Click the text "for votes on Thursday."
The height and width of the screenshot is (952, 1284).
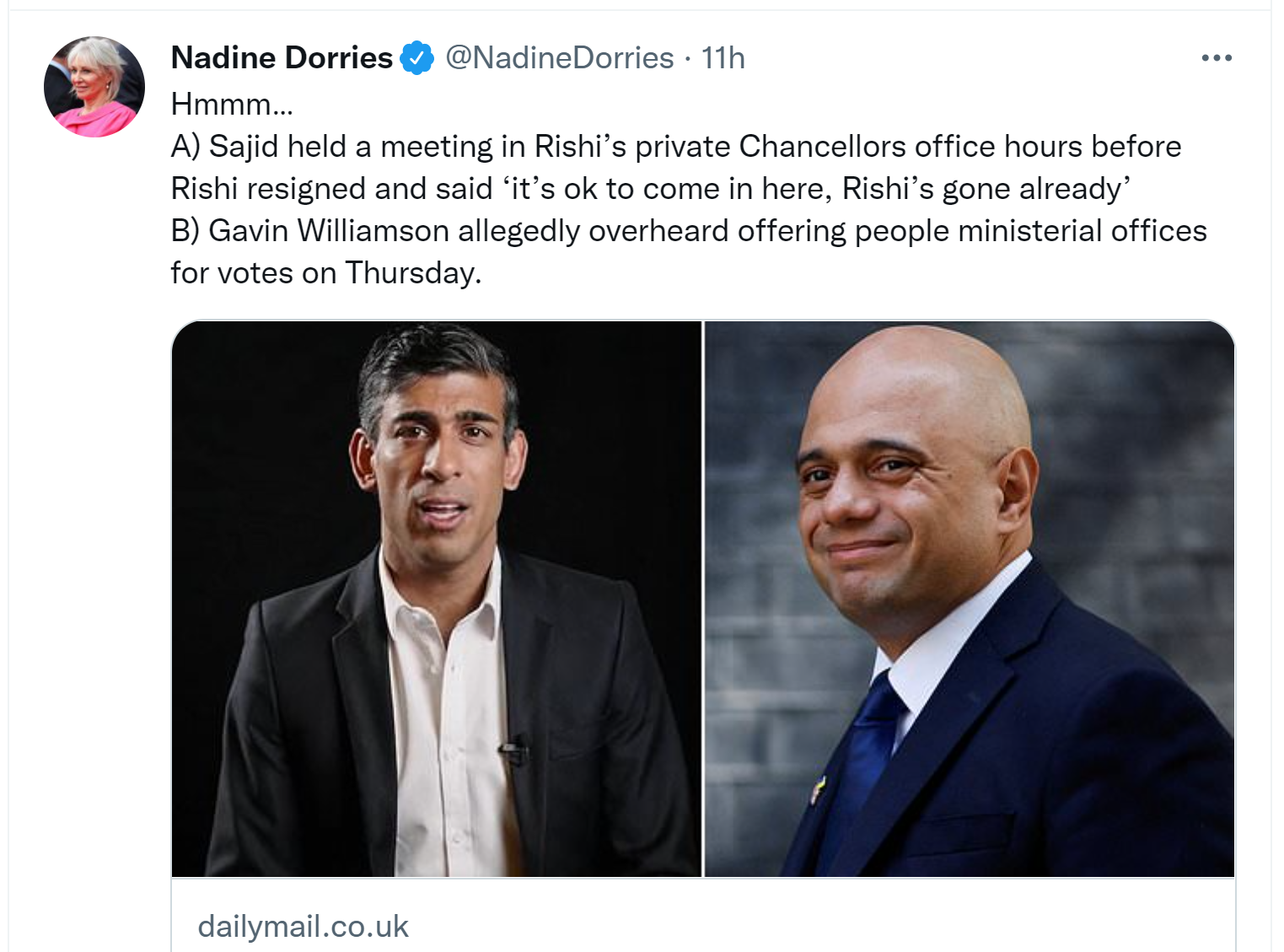(325, 273)
